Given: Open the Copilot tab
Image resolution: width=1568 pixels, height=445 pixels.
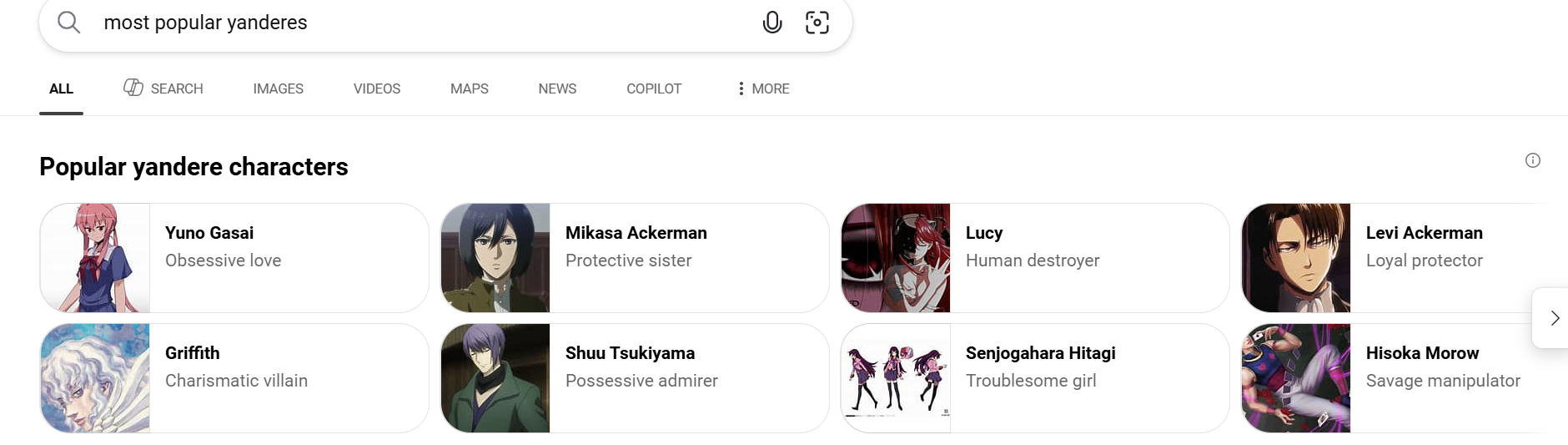Looking at the screenshot, I should tap(654, 88).
